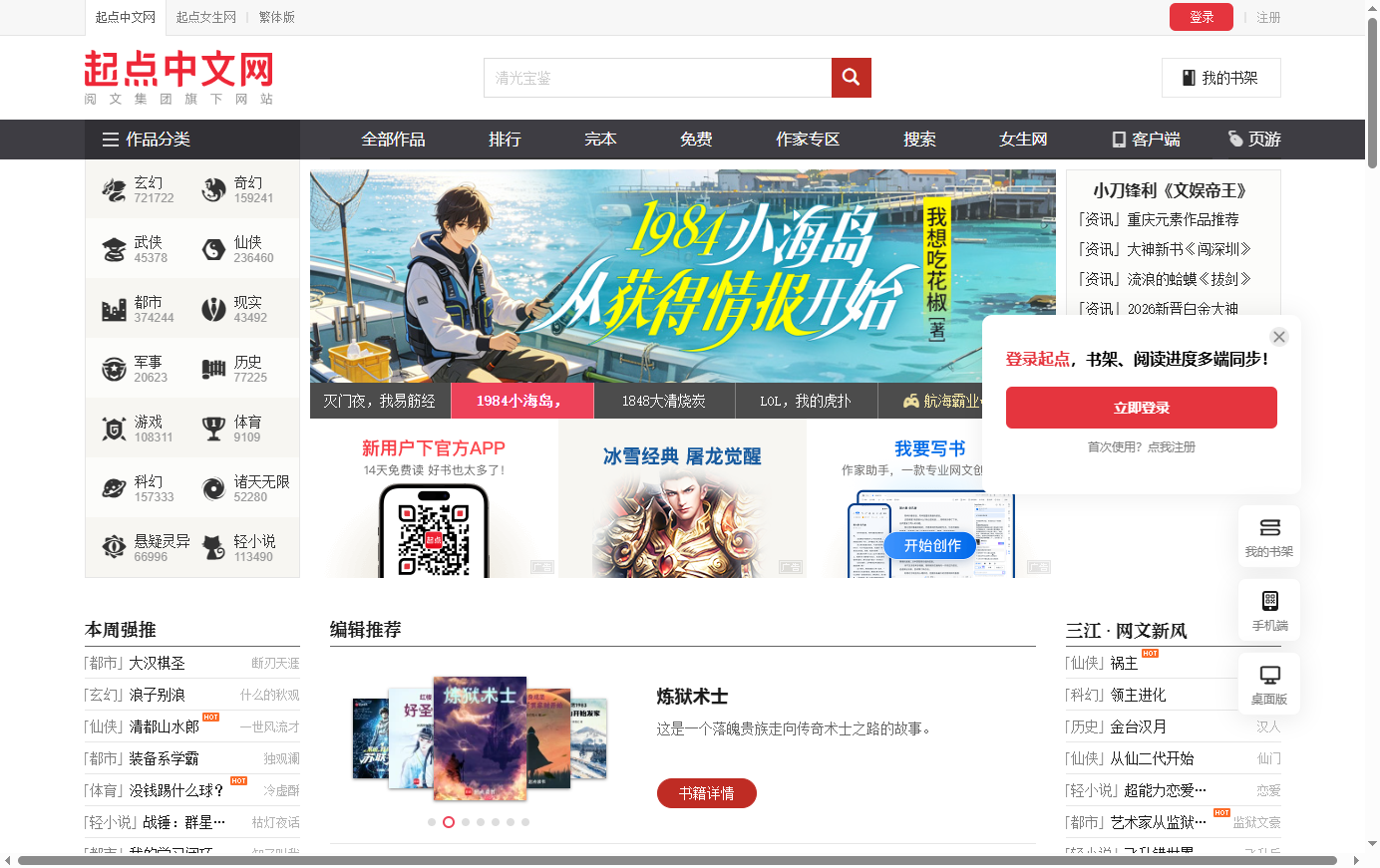The height and width of the screenshot is (868, 1380).
Task: Click the 我的书架 button in header
Action: pos(1221,78)
